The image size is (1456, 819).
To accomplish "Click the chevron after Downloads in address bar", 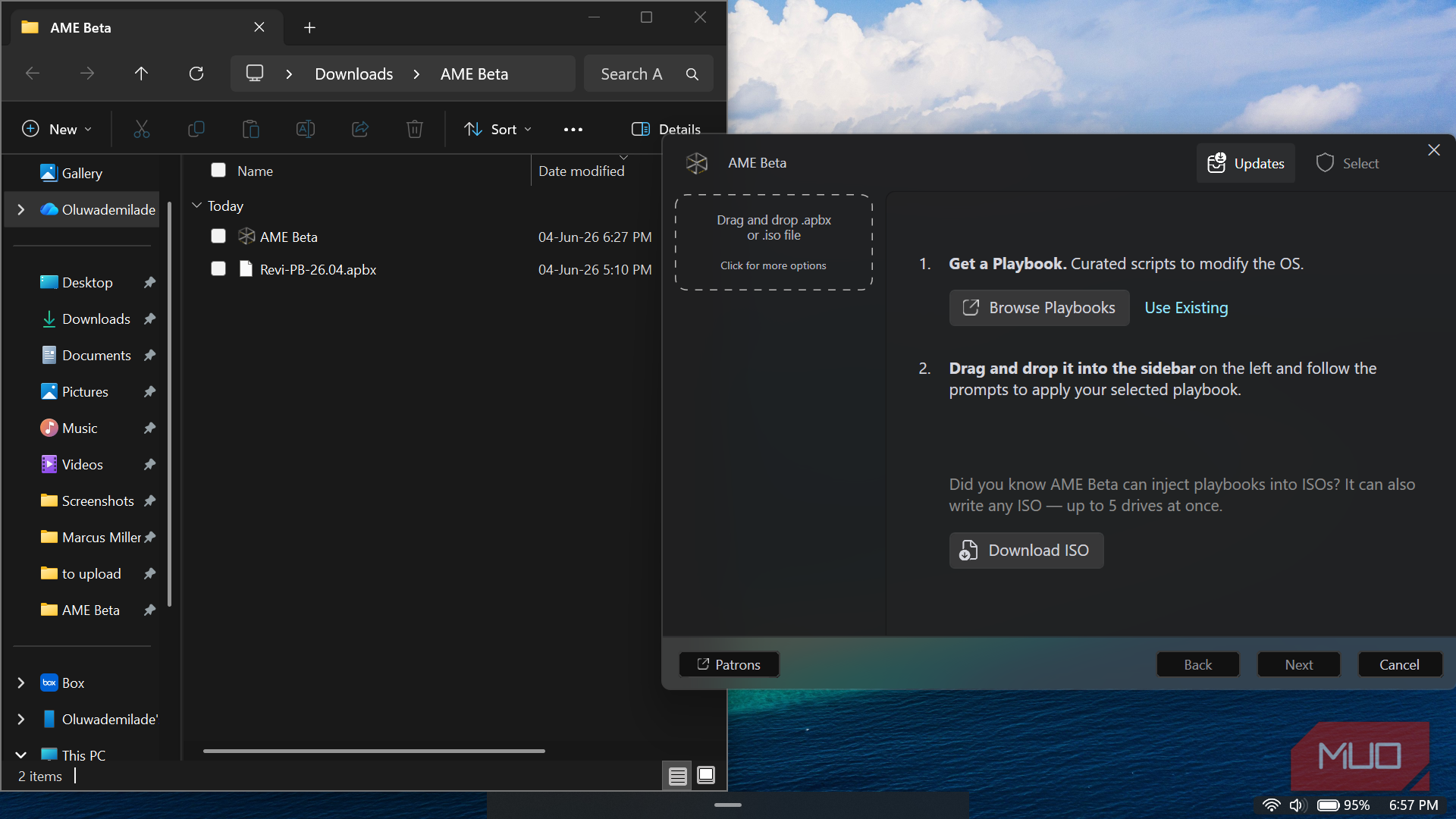I will (416, 74).
